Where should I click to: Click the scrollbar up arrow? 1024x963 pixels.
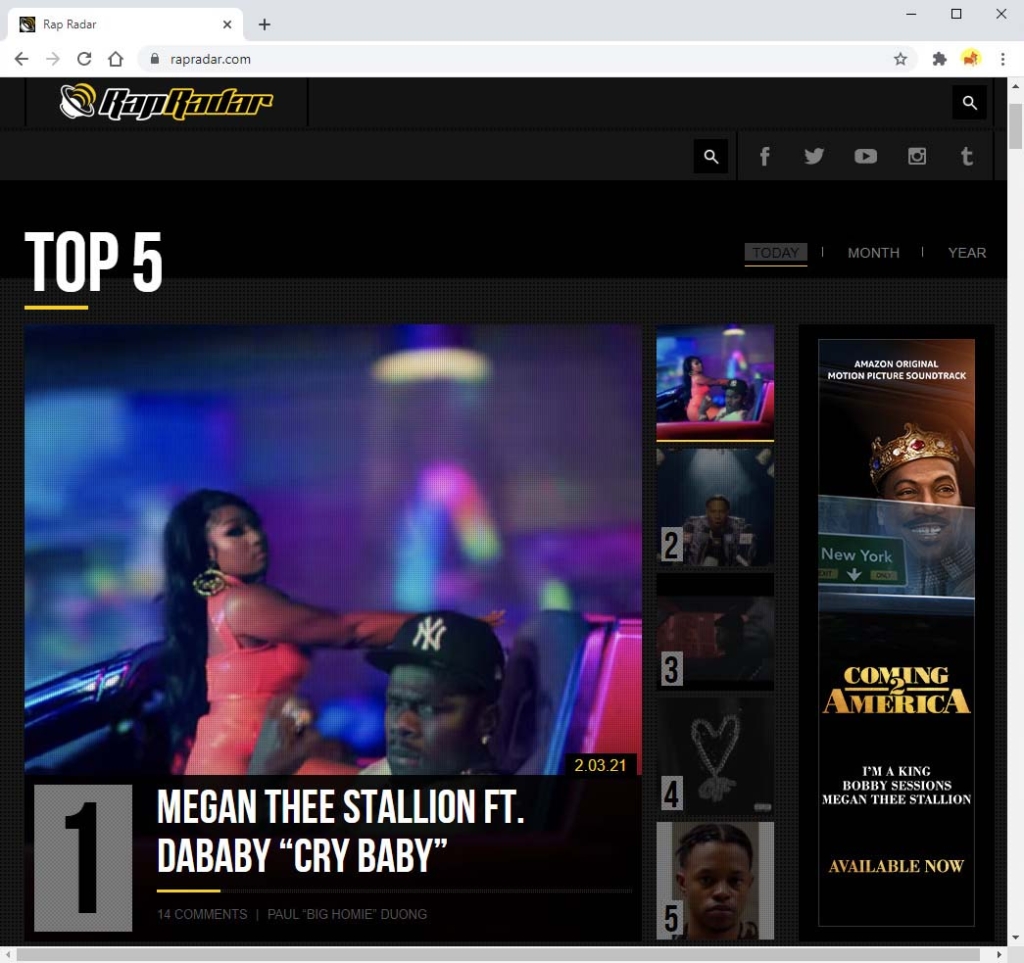click(x=1016, y=86)
